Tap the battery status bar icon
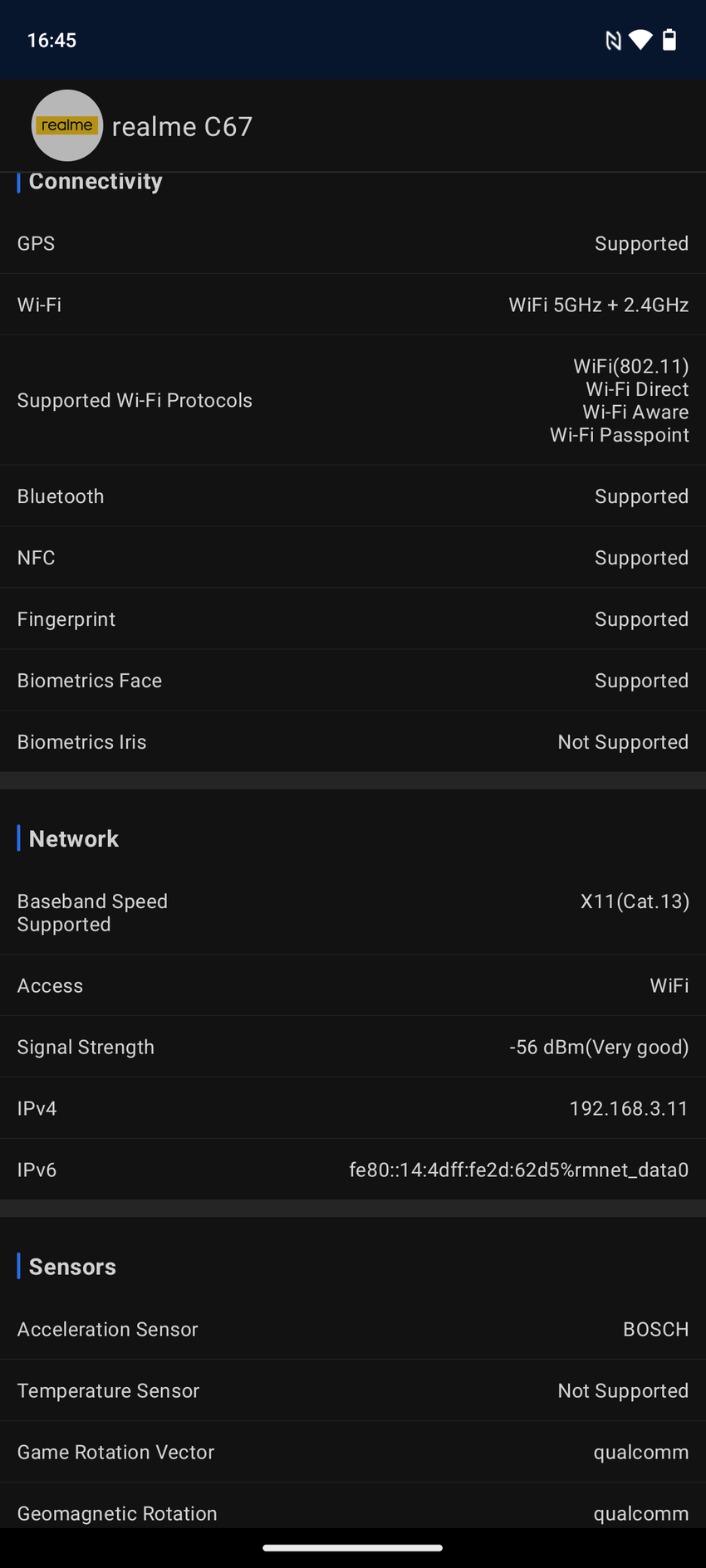The width and height of the screenshot is (706, 1568). (x=669, y=40)
